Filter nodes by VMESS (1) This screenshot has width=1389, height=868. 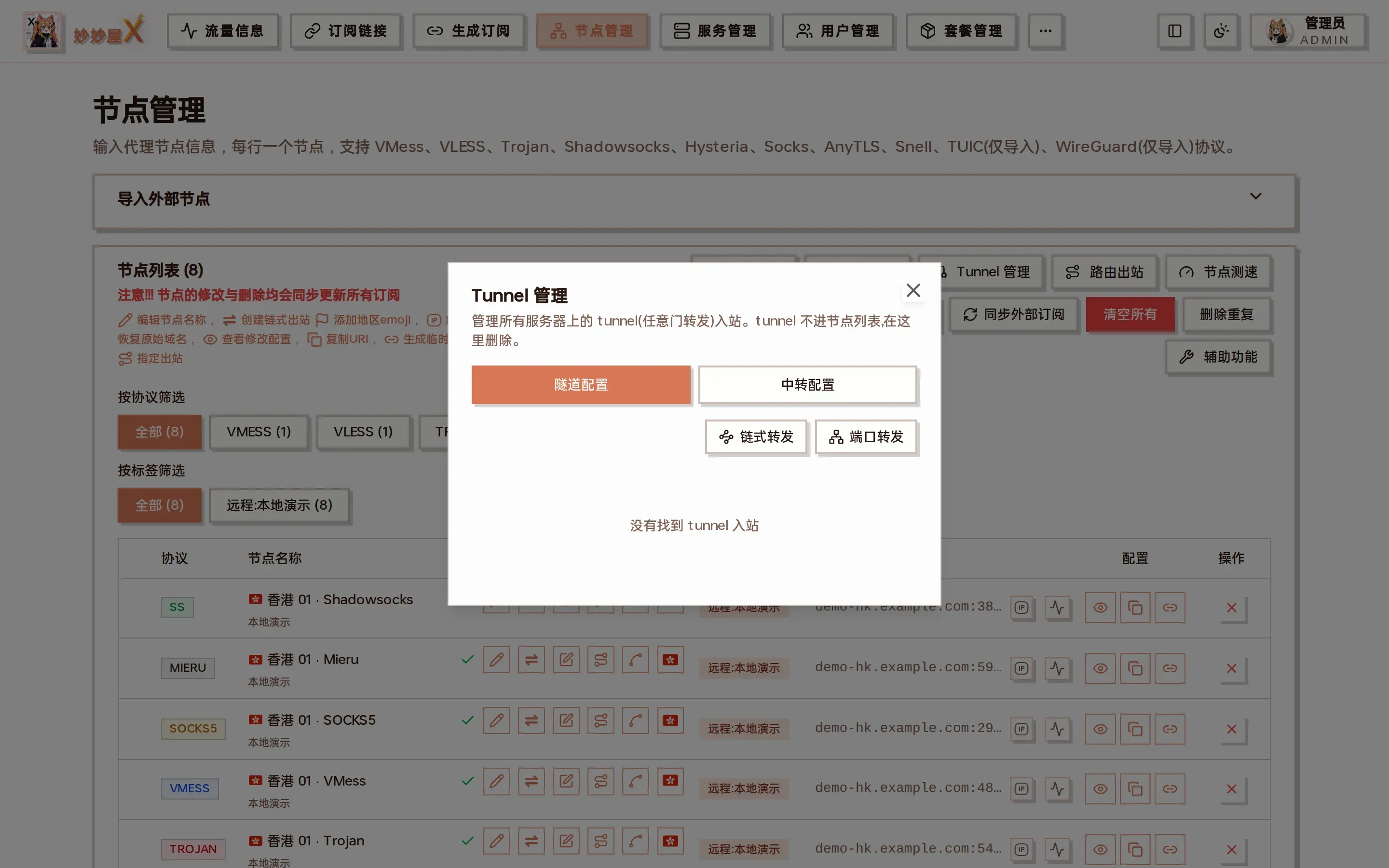pos(259,432)
